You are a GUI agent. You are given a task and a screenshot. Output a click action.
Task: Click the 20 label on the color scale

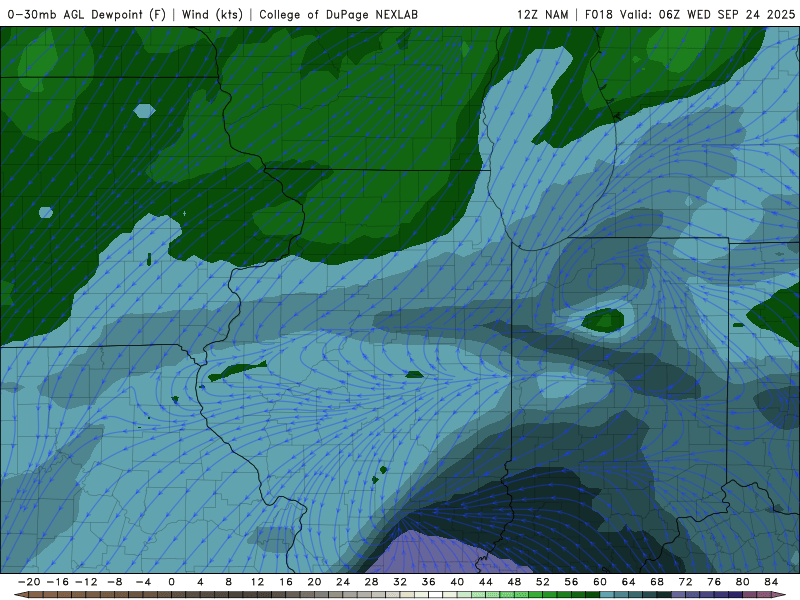(x=314, y=582)
